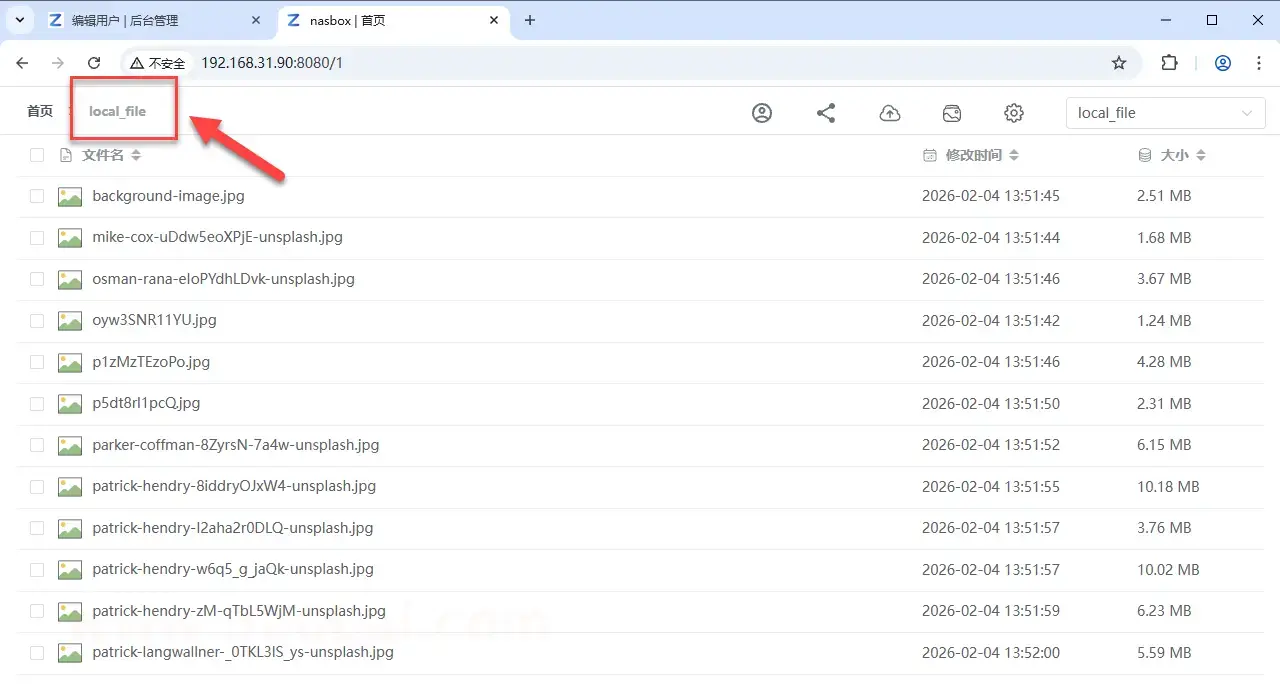
Task: Check the box for background-image.jpg
Action: tap(37, 197)
